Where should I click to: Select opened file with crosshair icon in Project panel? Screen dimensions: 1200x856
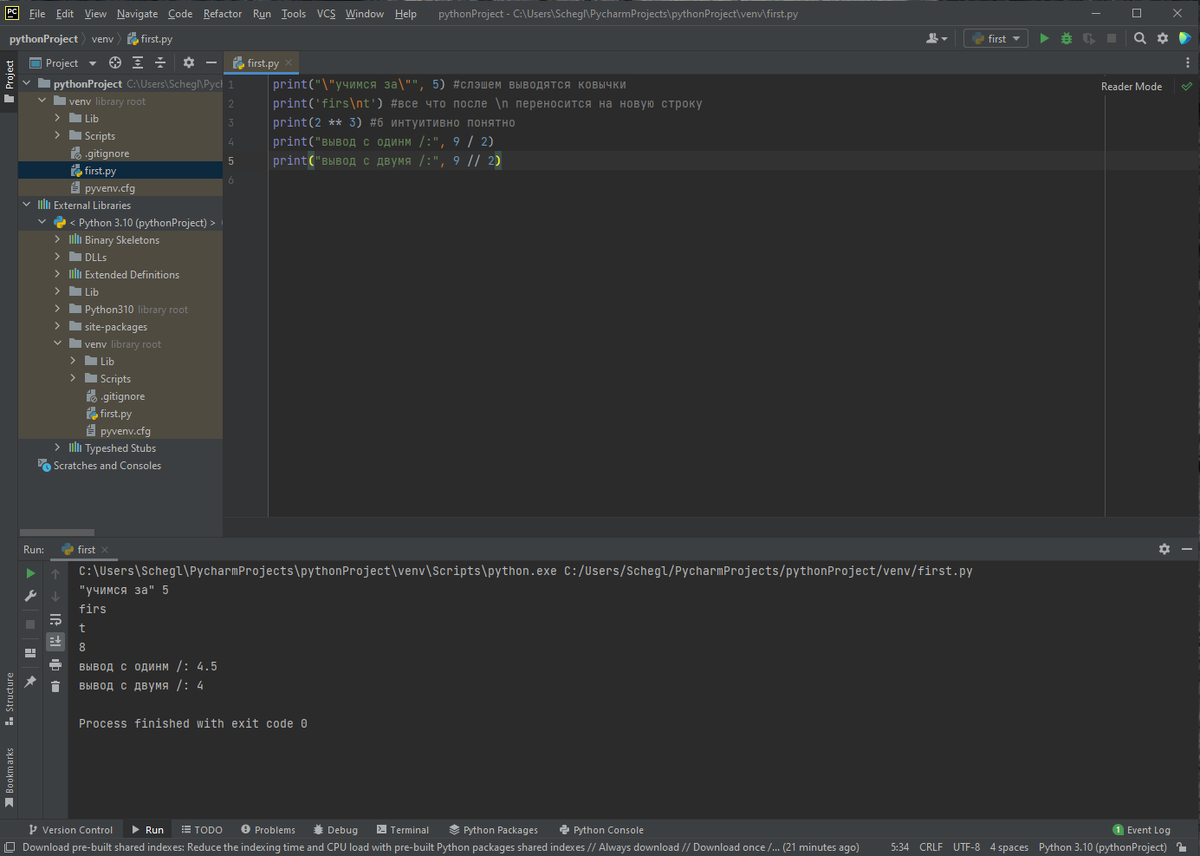coord(115,62)
